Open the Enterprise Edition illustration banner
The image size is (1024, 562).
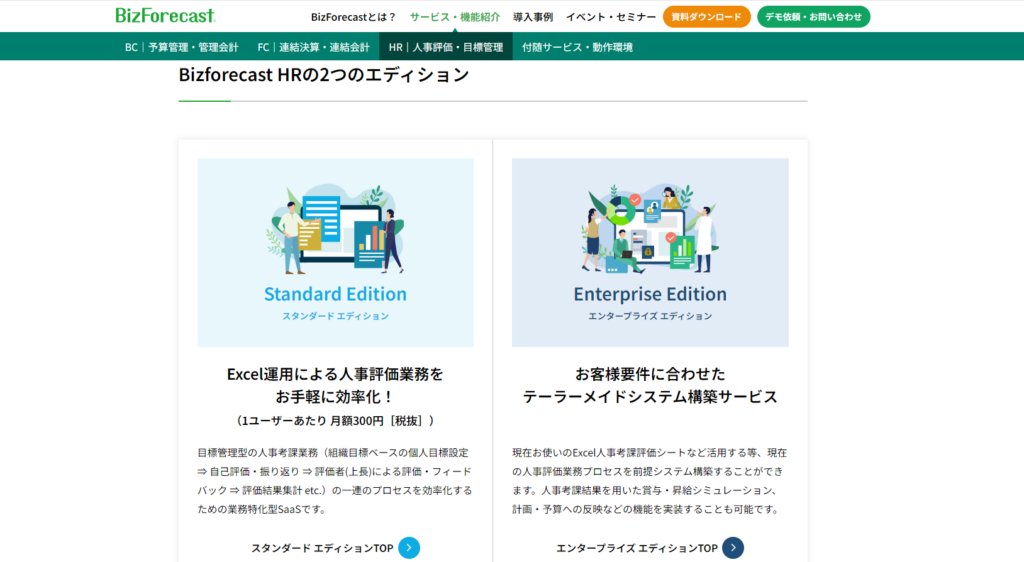click(x=650, y=252)
